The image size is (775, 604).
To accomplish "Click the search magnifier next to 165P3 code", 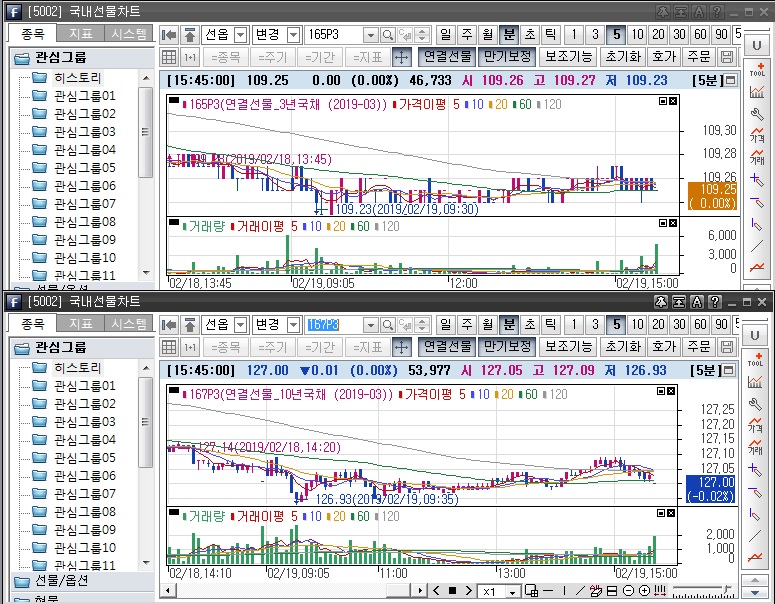I will pyautogui.click(x=388, y=35).
